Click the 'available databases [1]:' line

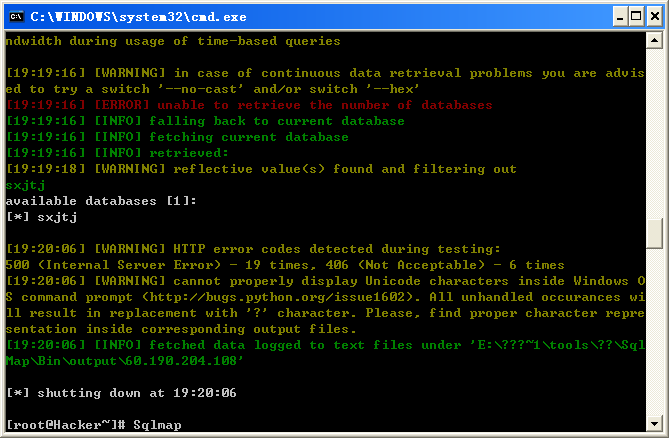pos(101,201)
